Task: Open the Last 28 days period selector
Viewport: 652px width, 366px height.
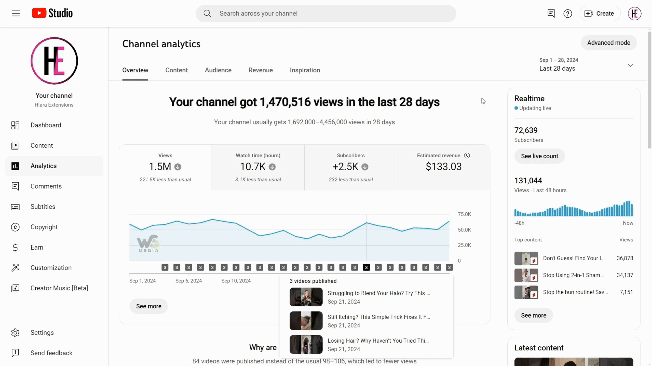Action: [x=587, y=65]
